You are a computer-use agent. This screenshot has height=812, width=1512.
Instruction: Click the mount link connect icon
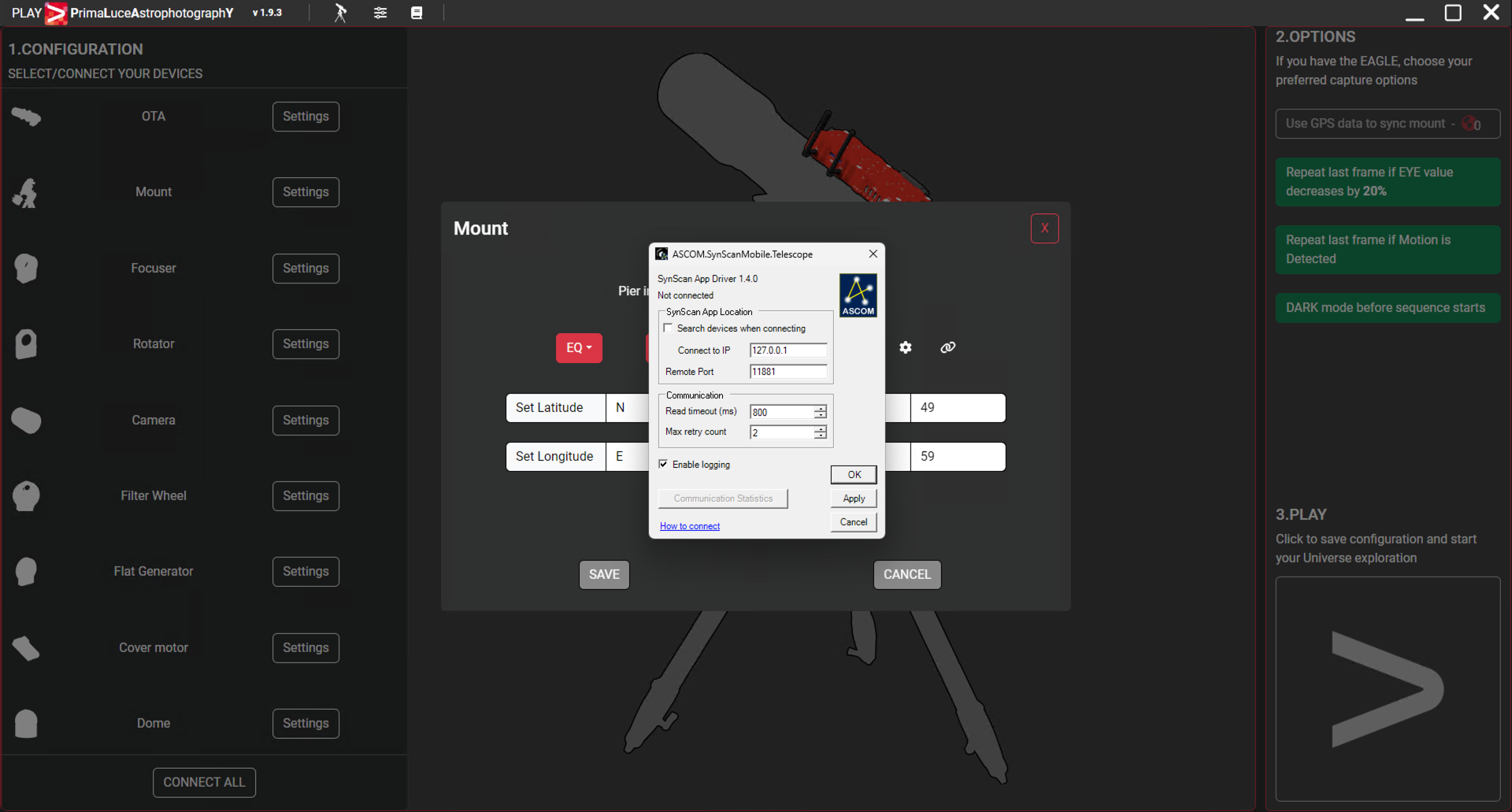tap(948, 347)
